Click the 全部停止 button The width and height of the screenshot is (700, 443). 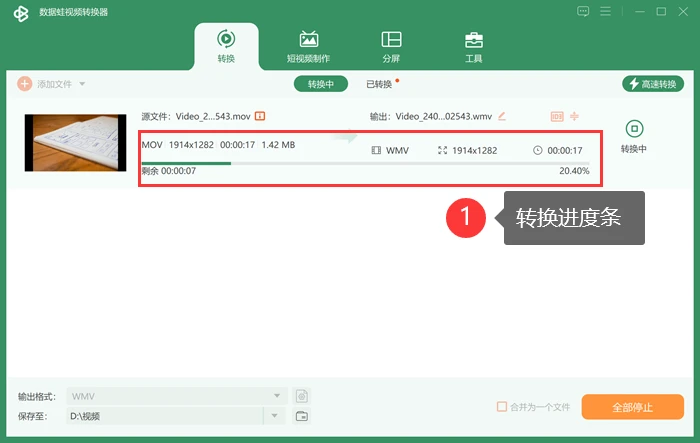pyautogui.click(x=633, y=407)
